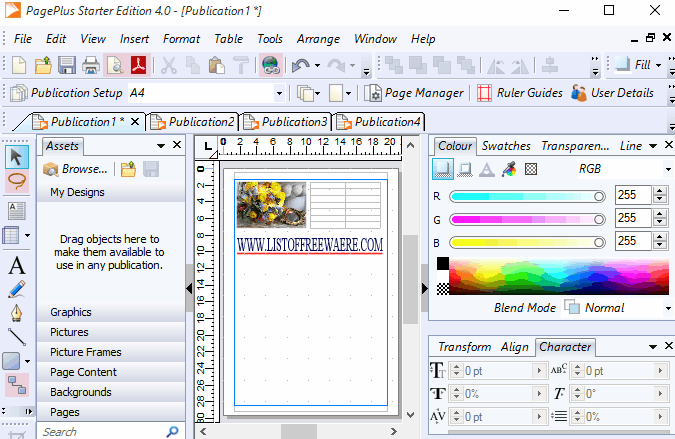The width and height of the screenshot is (675, 439).
Task: Select the Pointer tool
Action: click(x=16, y=157)
